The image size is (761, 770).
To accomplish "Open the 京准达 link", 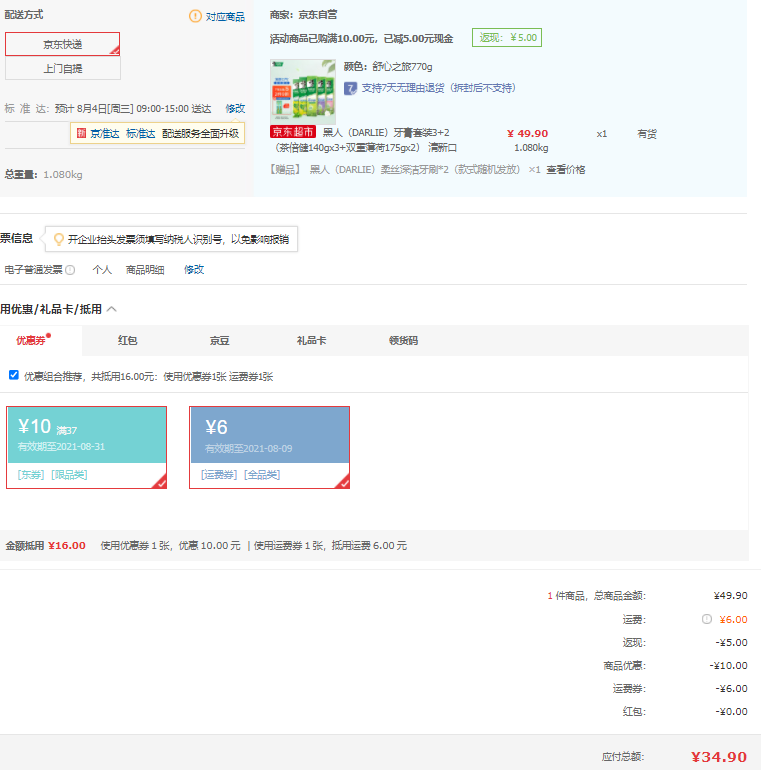I will coord(105,134).
